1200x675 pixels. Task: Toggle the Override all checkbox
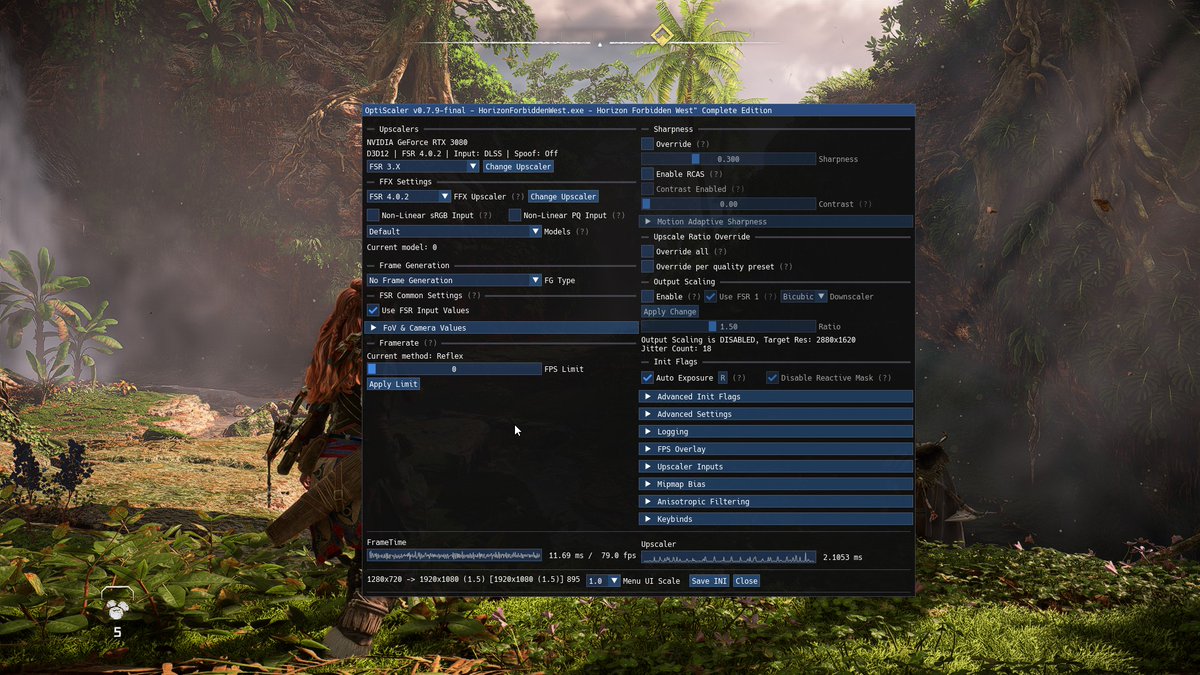(647, 251)
